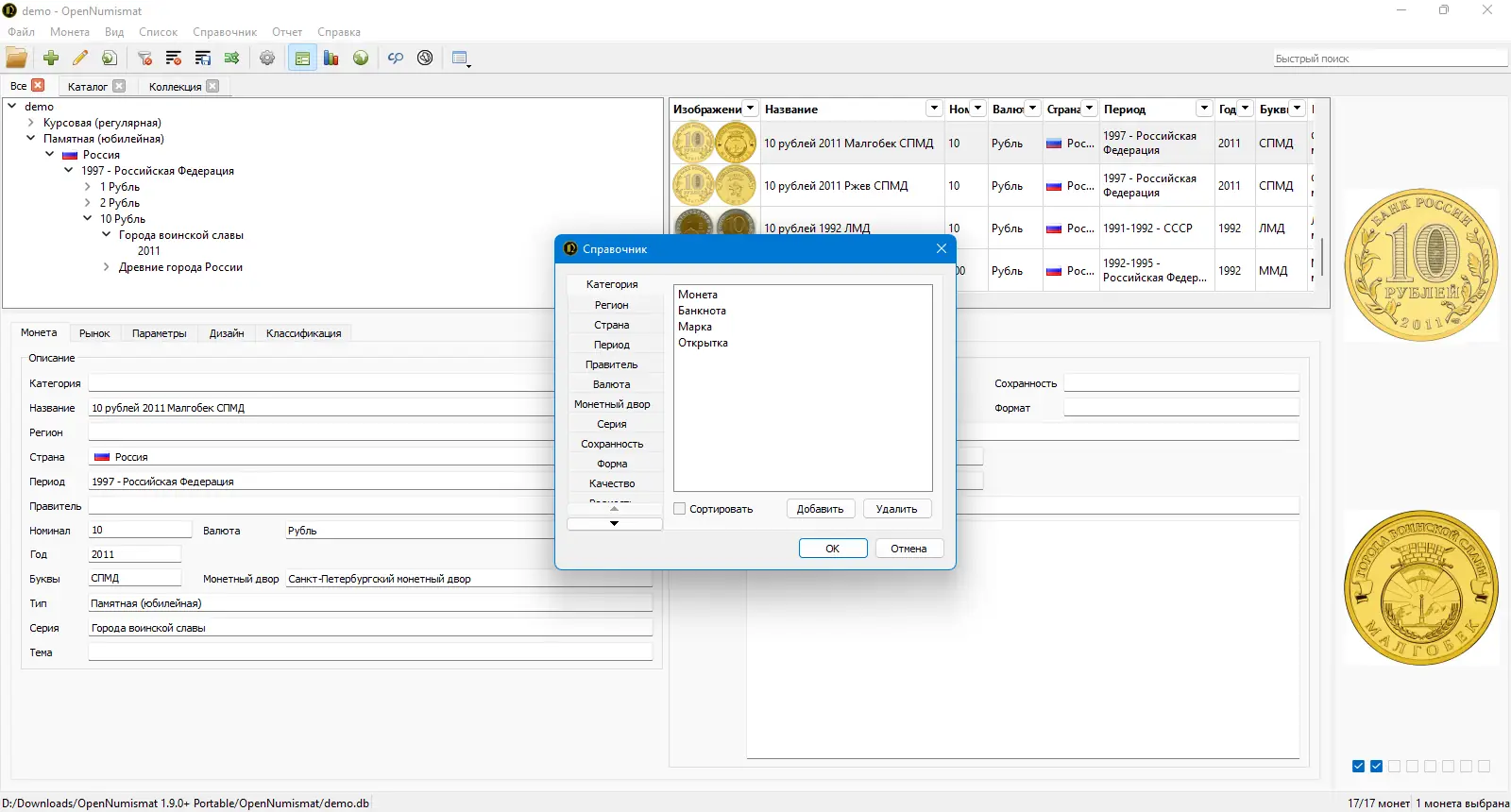Expand the Курсовая (регулярная) tree node
Screen dimensions: 1511x812
coord(31,123)
